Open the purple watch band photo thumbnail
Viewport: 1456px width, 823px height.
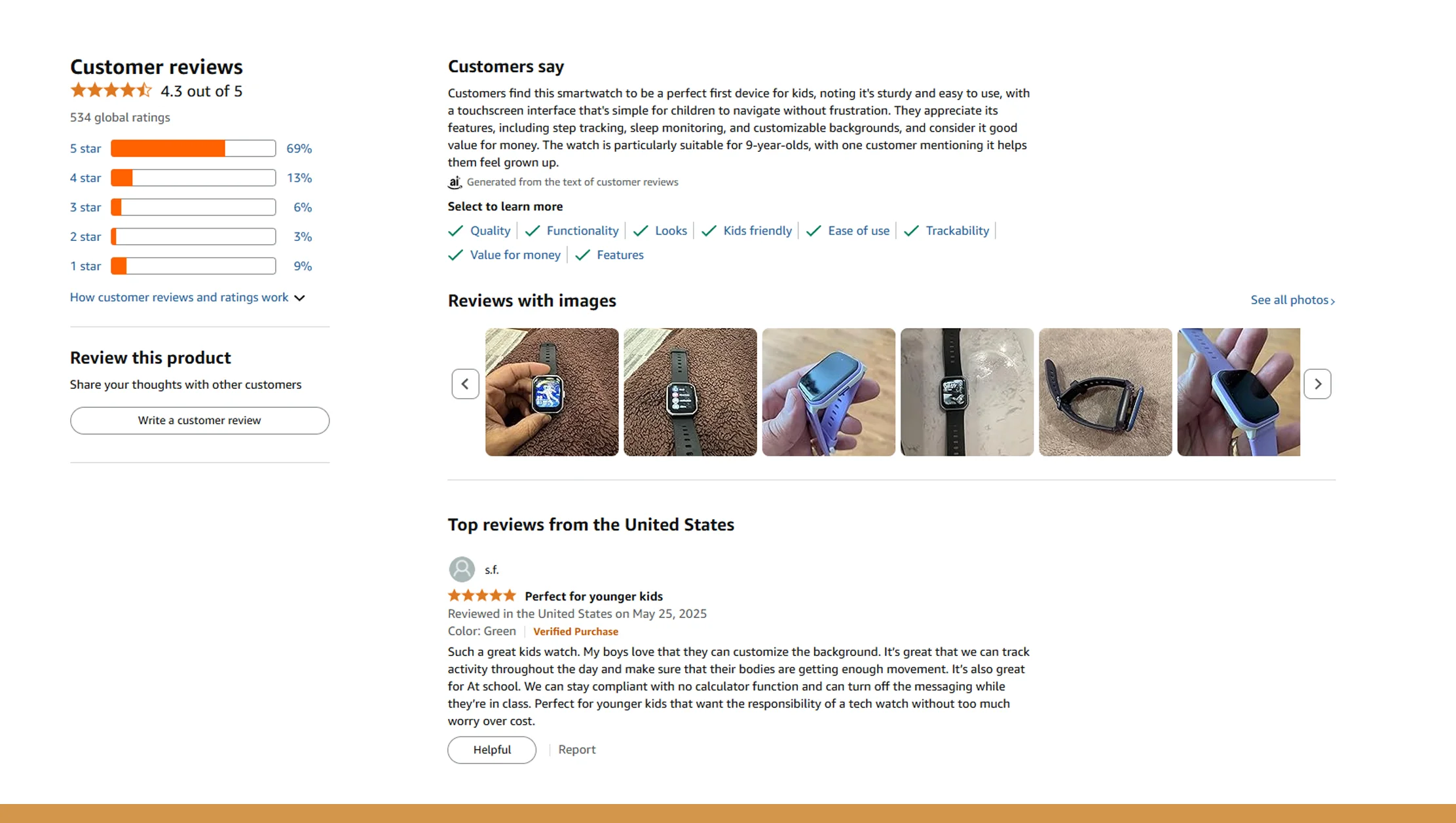(828, 392)
